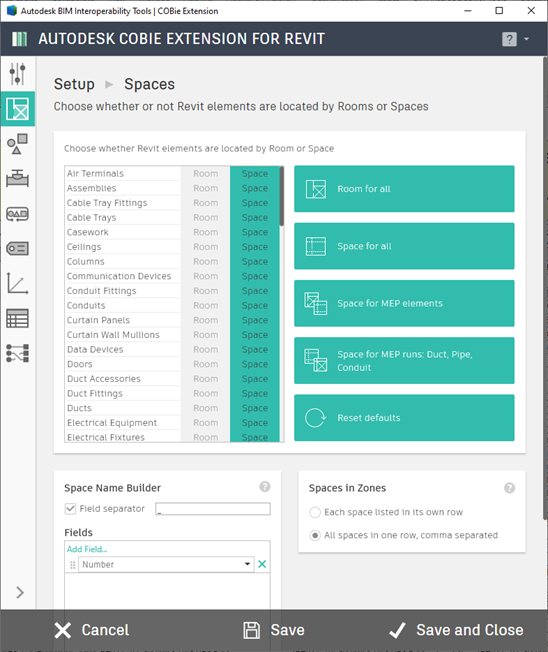Click the main window vertical scrollbar

click(545, 288)
